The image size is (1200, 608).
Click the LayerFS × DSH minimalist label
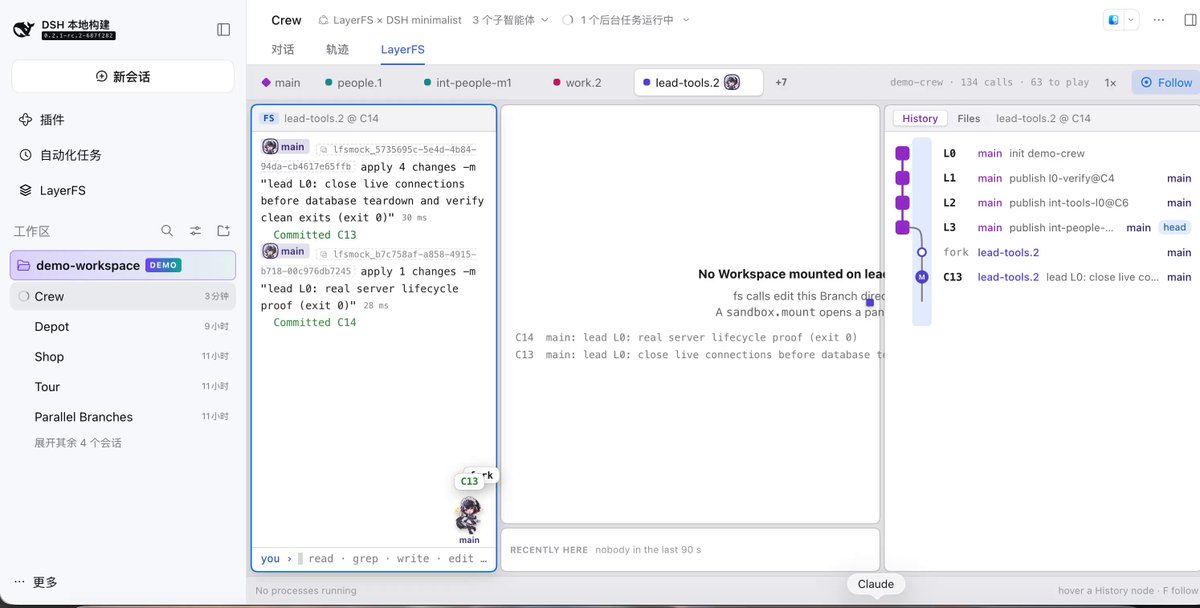coord(390,20)
